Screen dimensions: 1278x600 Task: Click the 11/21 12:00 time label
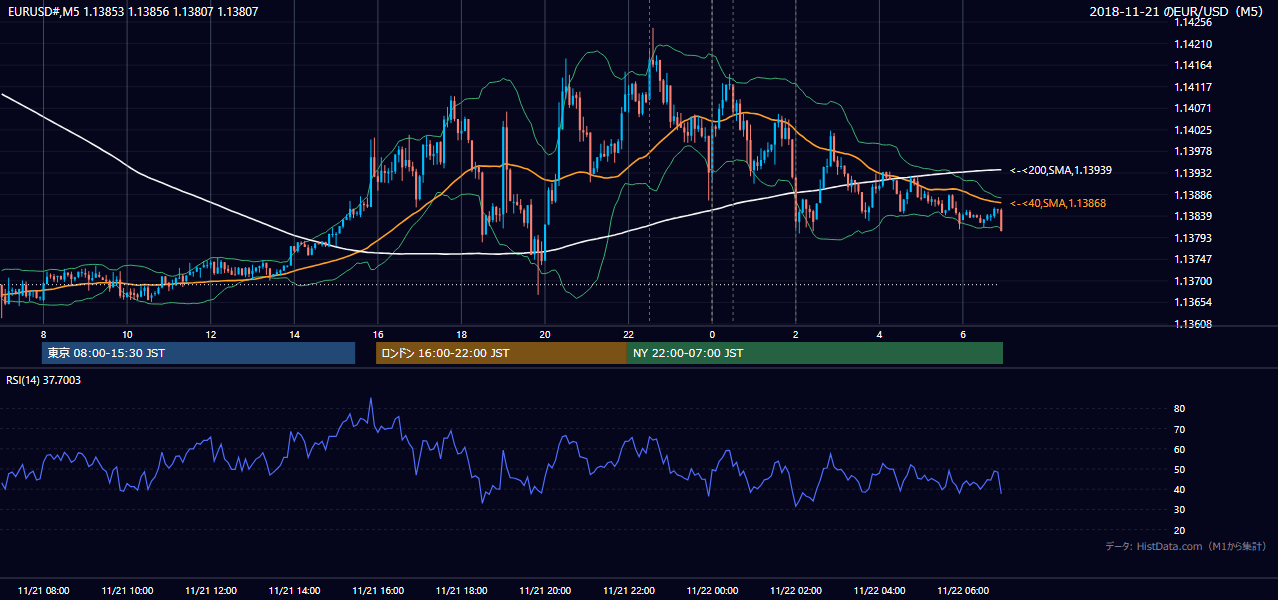(x=211, y=591)
